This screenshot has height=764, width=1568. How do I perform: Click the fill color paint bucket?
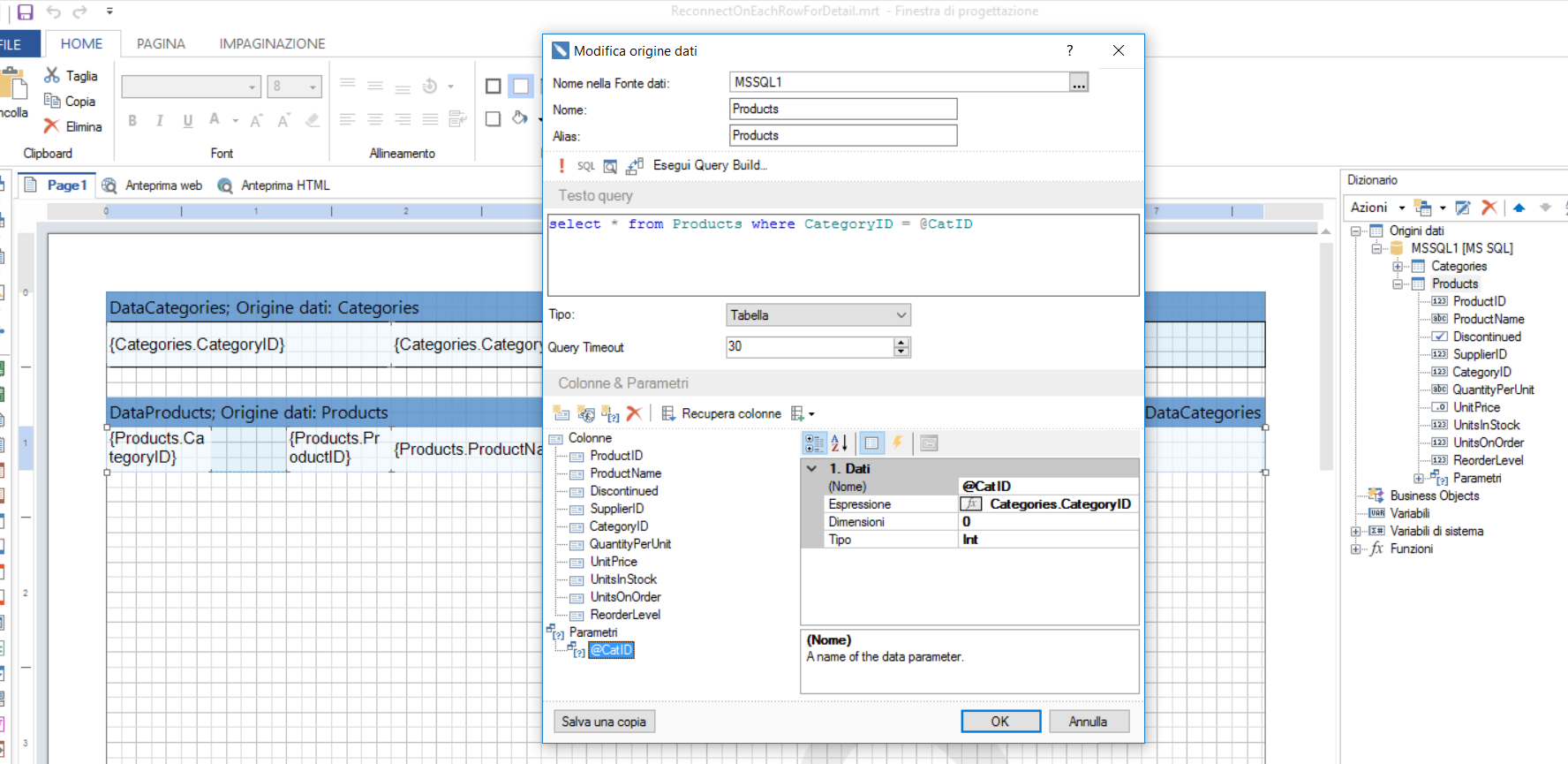[x=520, y=117]
